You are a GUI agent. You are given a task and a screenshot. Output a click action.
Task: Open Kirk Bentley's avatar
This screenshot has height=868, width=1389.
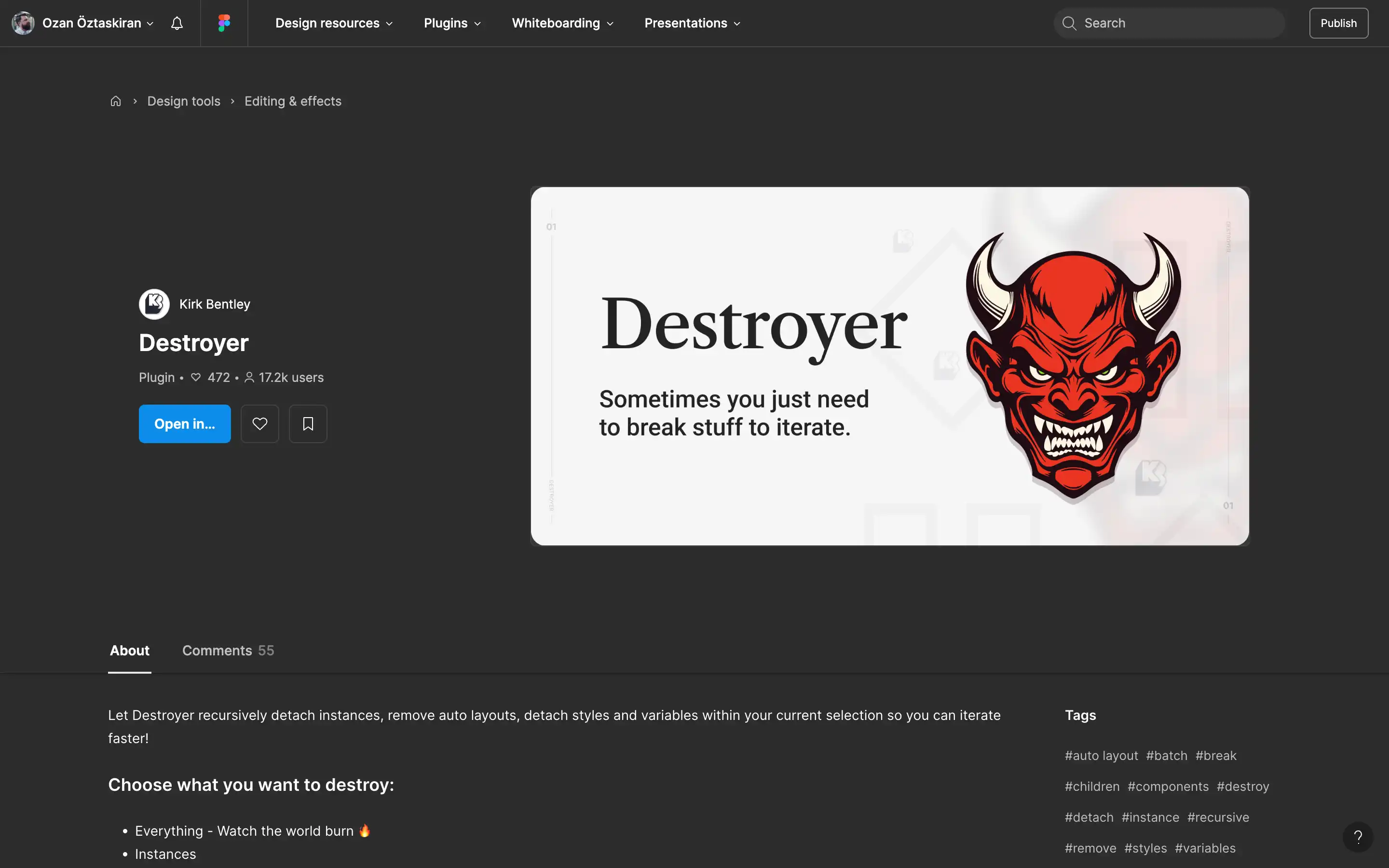154,304
